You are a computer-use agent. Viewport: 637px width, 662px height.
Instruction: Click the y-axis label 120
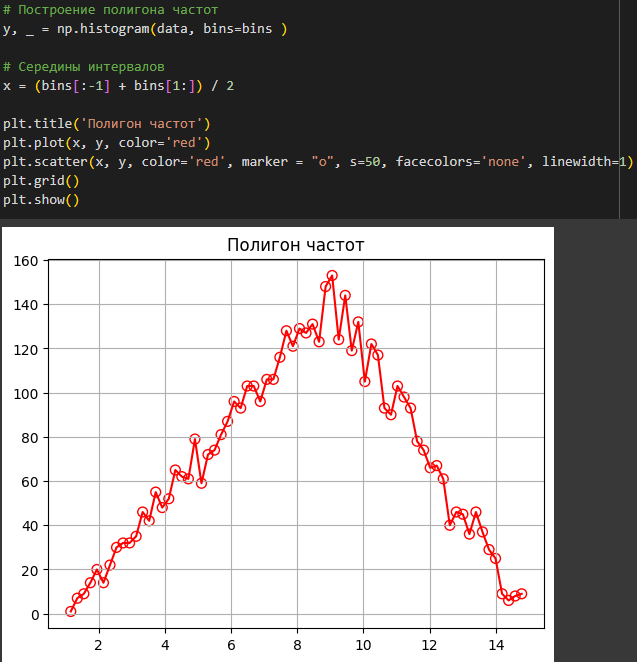[x=26, y=350]
